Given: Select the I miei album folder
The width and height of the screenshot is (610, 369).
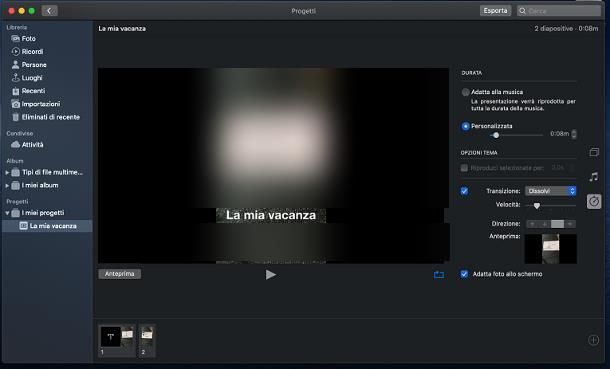Looking at the screenshot, I should (40, 185).
